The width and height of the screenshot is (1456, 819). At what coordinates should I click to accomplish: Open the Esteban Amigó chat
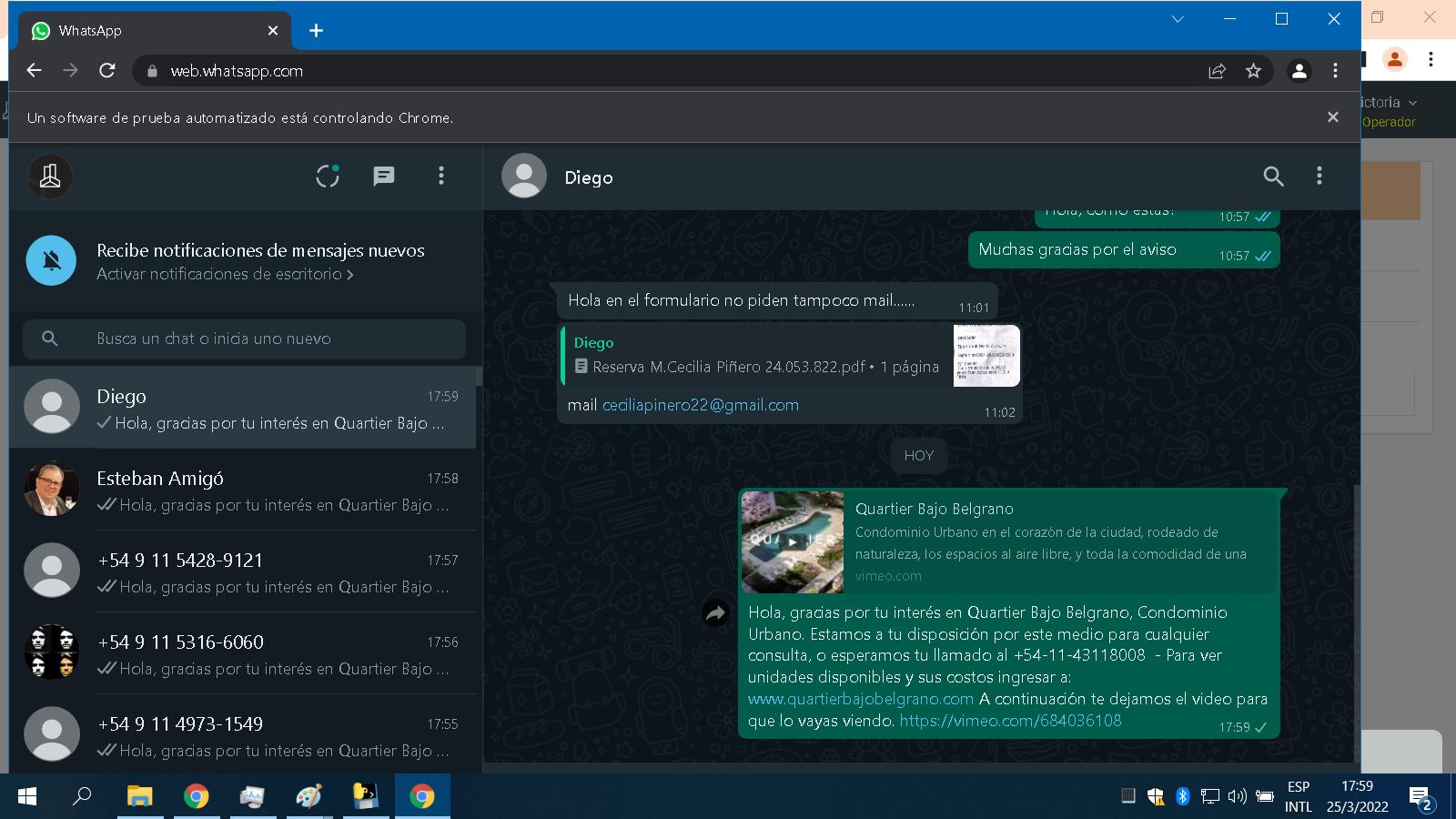tap(242, 490)
